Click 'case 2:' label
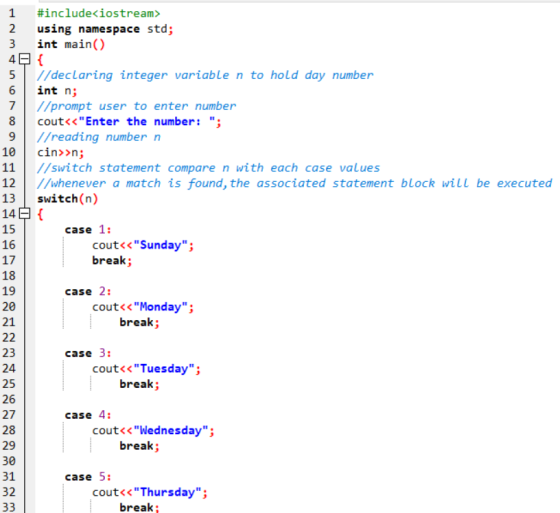Screen dimensions: 560x513 click(88, 291)
